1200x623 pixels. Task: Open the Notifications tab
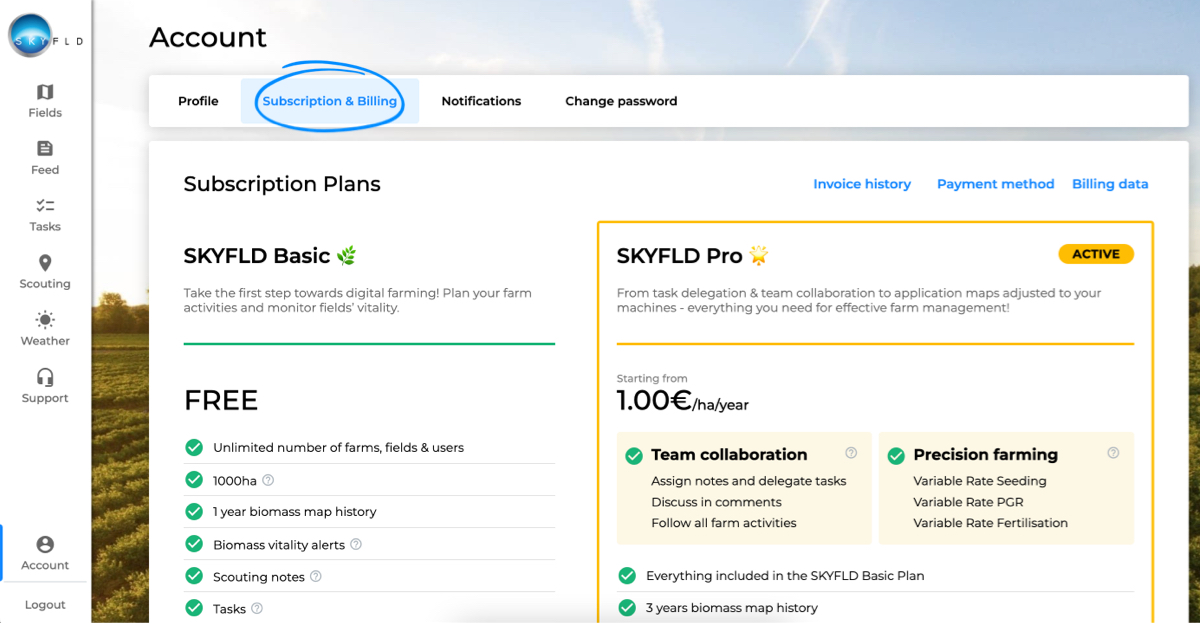point(481,101)
